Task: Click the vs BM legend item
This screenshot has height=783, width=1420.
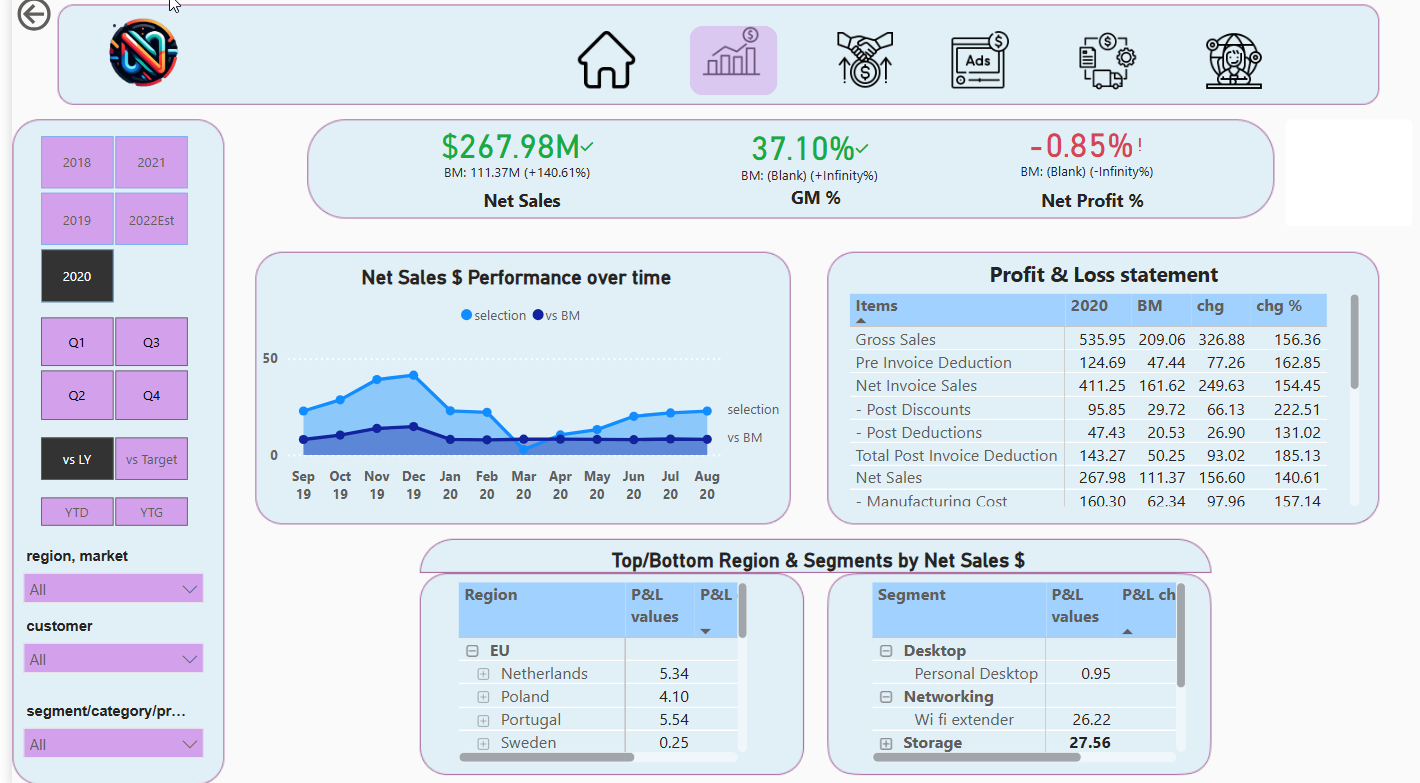Action: (x=556, y=315)
